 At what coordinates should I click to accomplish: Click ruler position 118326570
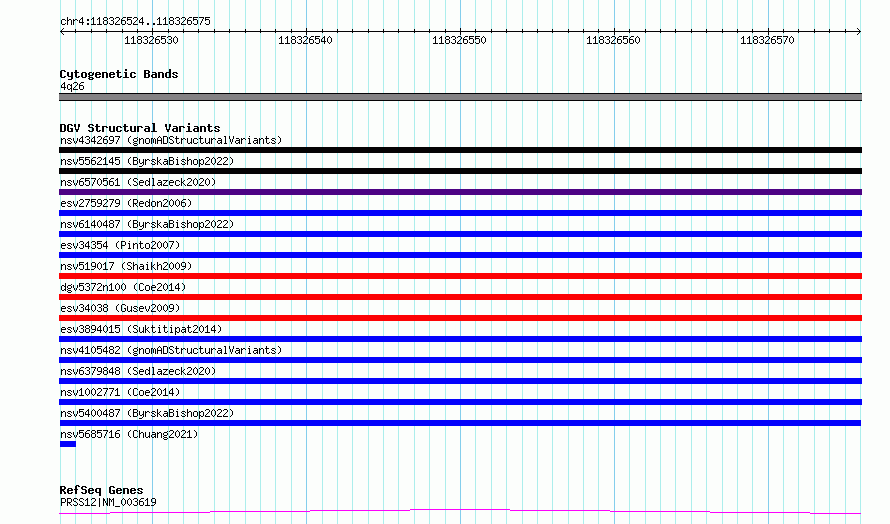click(x=767, y=40)
